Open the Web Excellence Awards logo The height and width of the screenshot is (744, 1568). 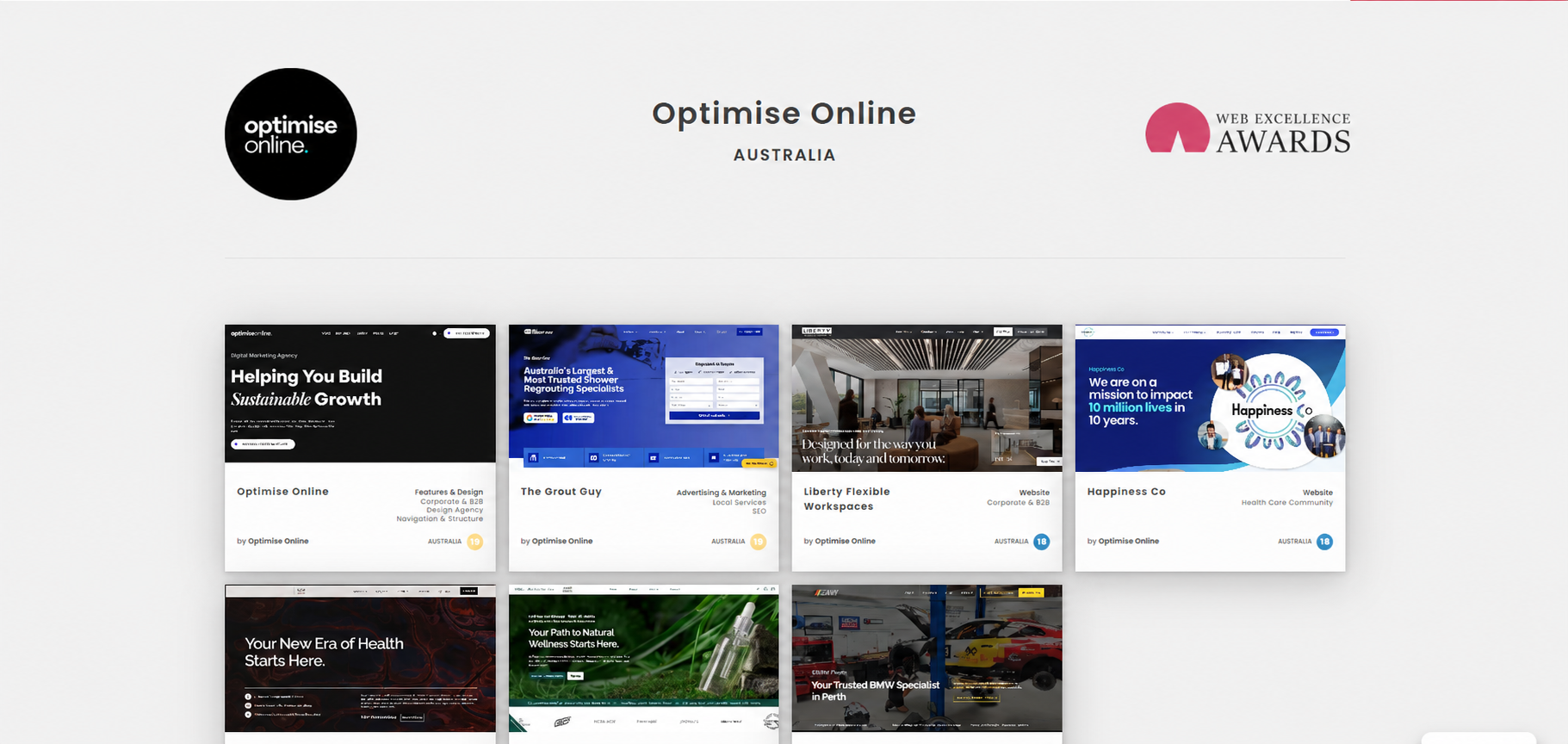(1248, 129)
